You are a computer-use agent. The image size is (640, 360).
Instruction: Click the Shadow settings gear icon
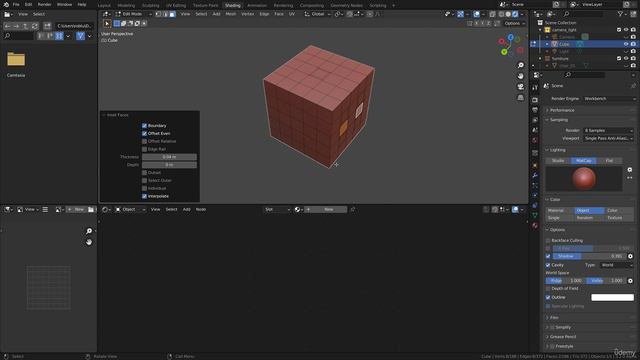[x=630, y=256]
